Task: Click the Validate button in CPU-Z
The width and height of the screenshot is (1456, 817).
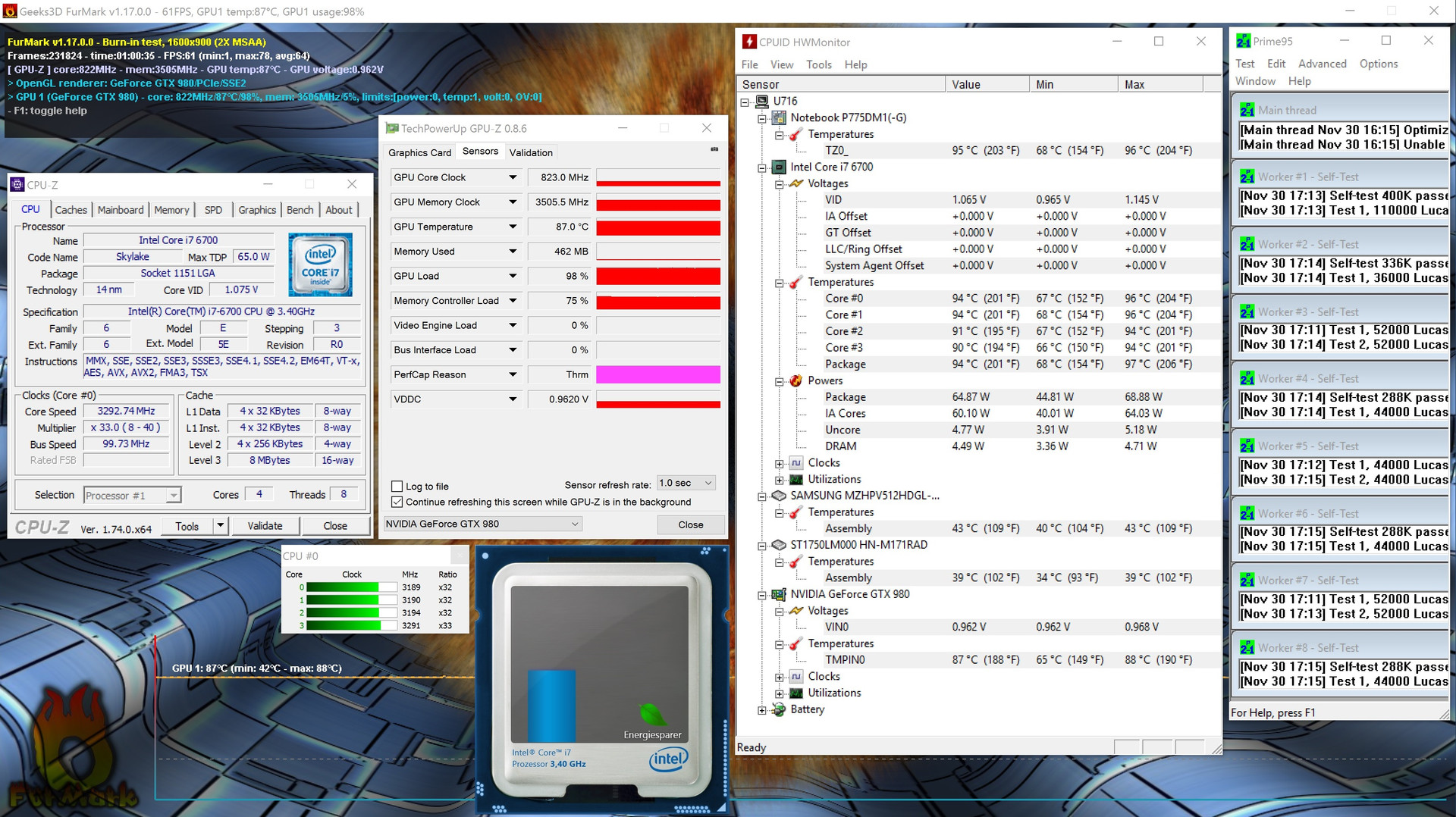Action: coord(265,526)
